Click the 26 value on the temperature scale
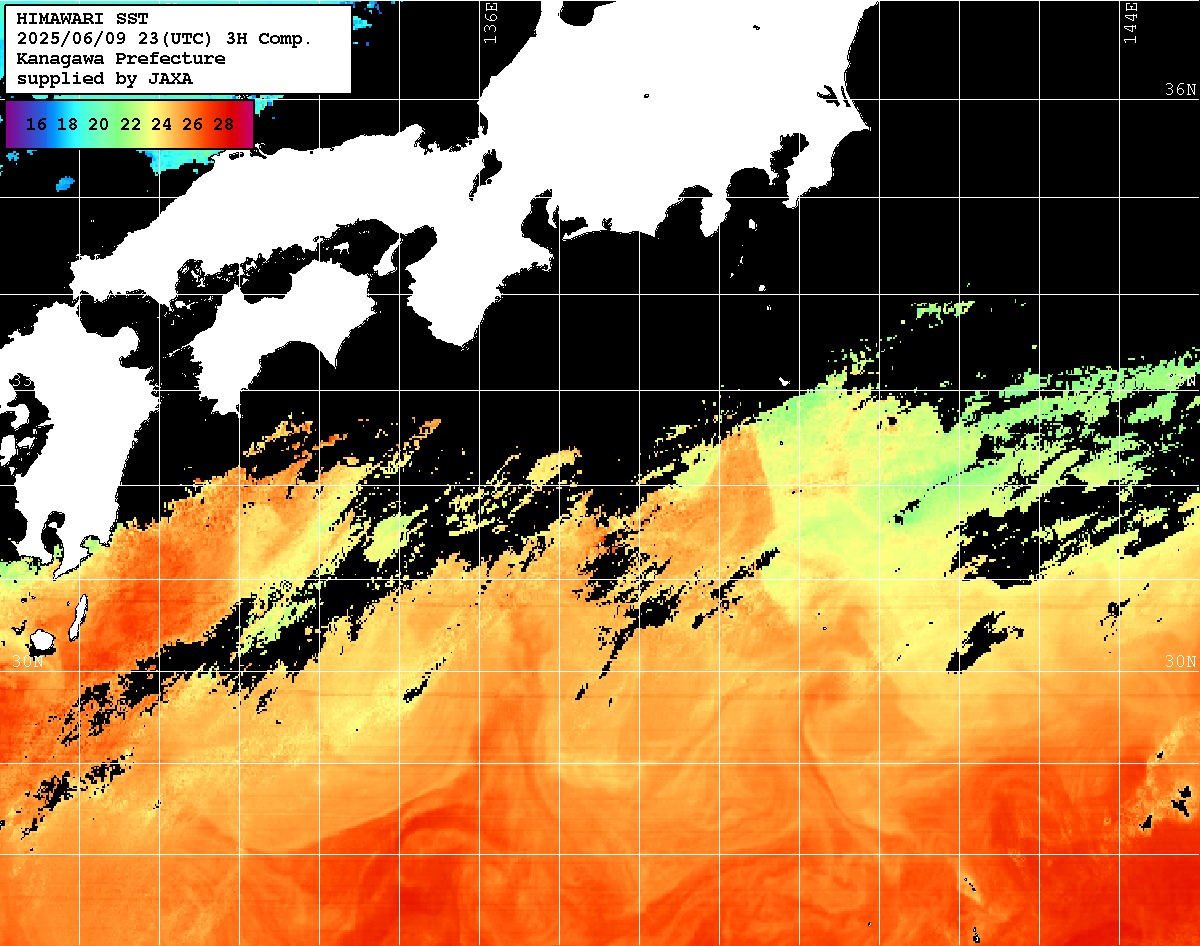The image size is (1200, 946). pyautogui.click(x=192, y=125)
